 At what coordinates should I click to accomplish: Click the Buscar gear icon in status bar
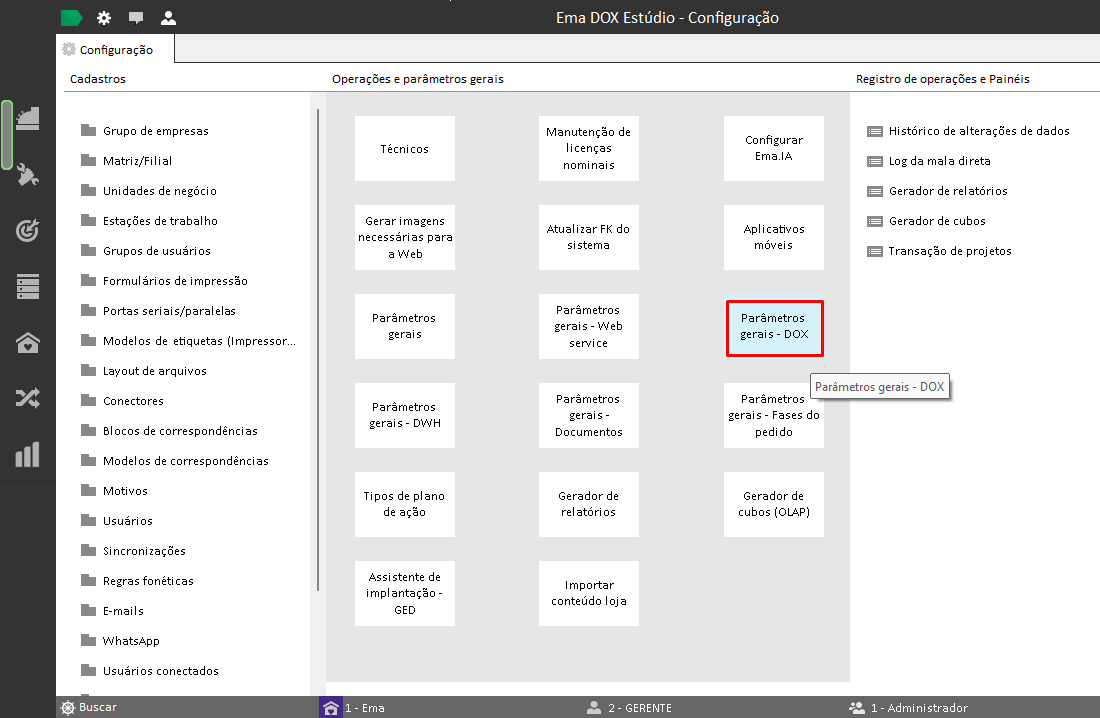(68, 707)
